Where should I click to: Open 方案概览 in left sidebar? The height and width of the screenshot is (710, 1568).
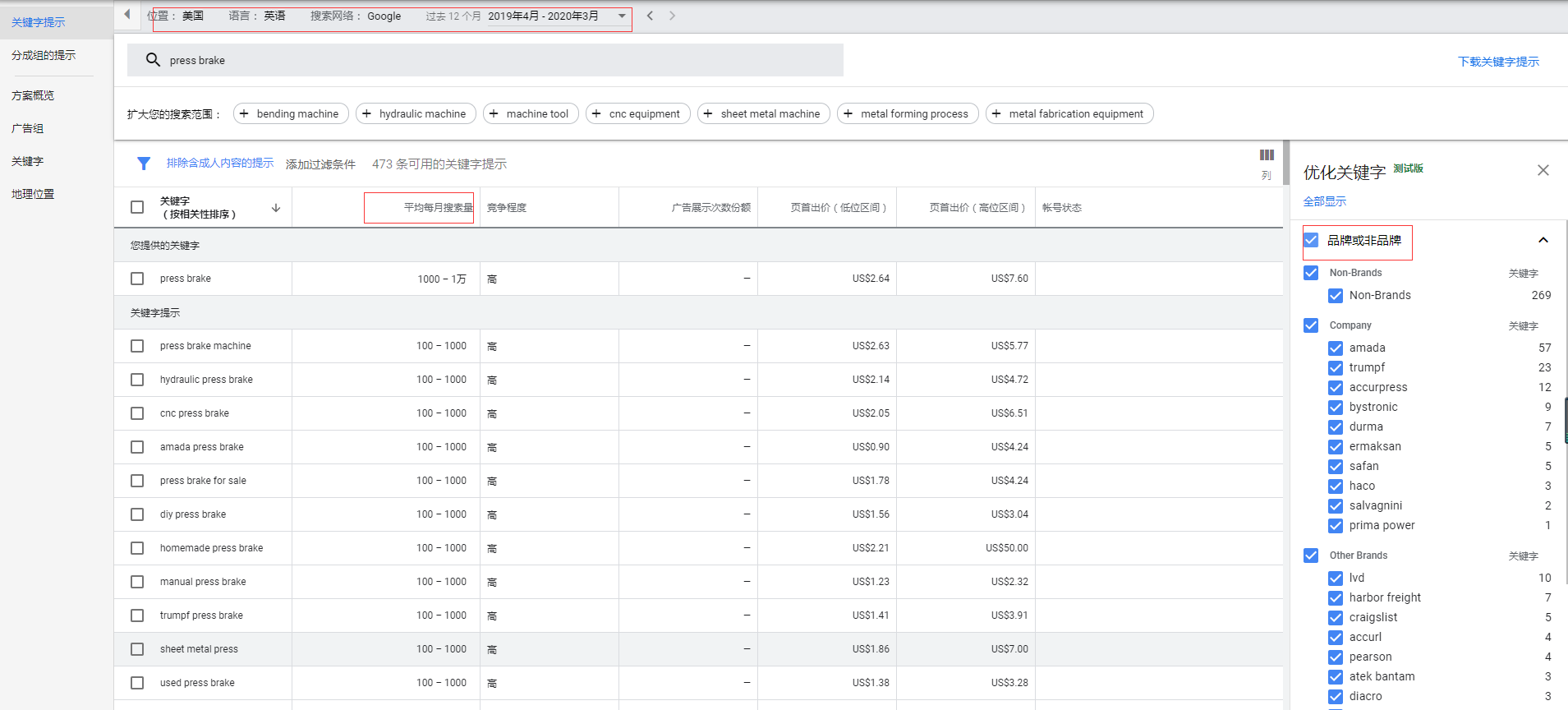pos(33,95)
